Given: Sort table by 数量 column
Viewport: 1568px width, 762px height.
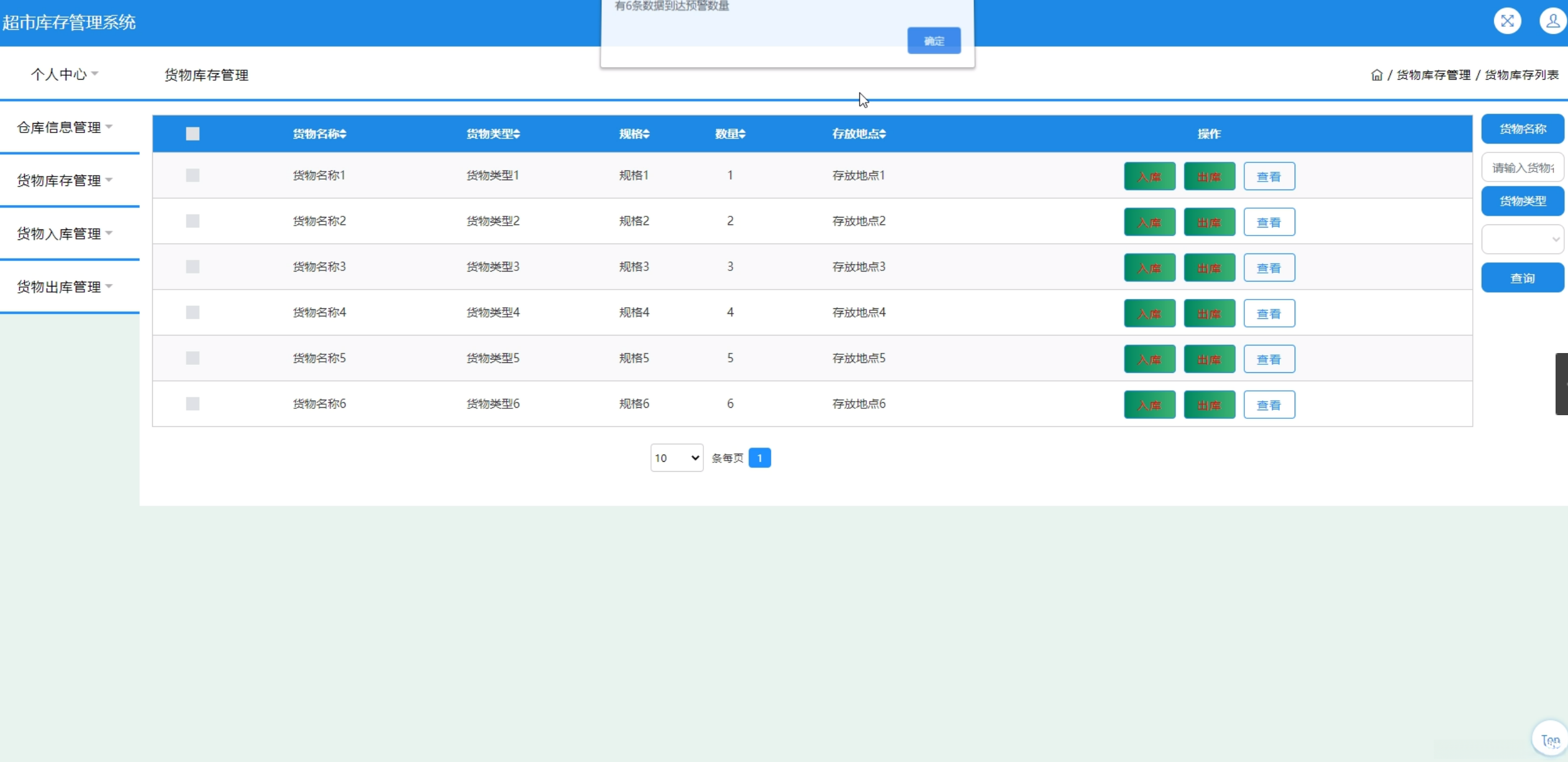Looking at the screenshot, I should (x=742, y=134).
